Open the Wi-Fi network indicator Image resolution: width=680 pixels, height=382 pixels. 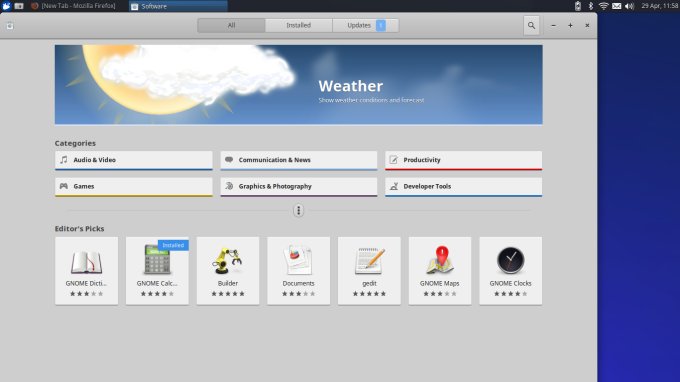click(x=603, y=6)
